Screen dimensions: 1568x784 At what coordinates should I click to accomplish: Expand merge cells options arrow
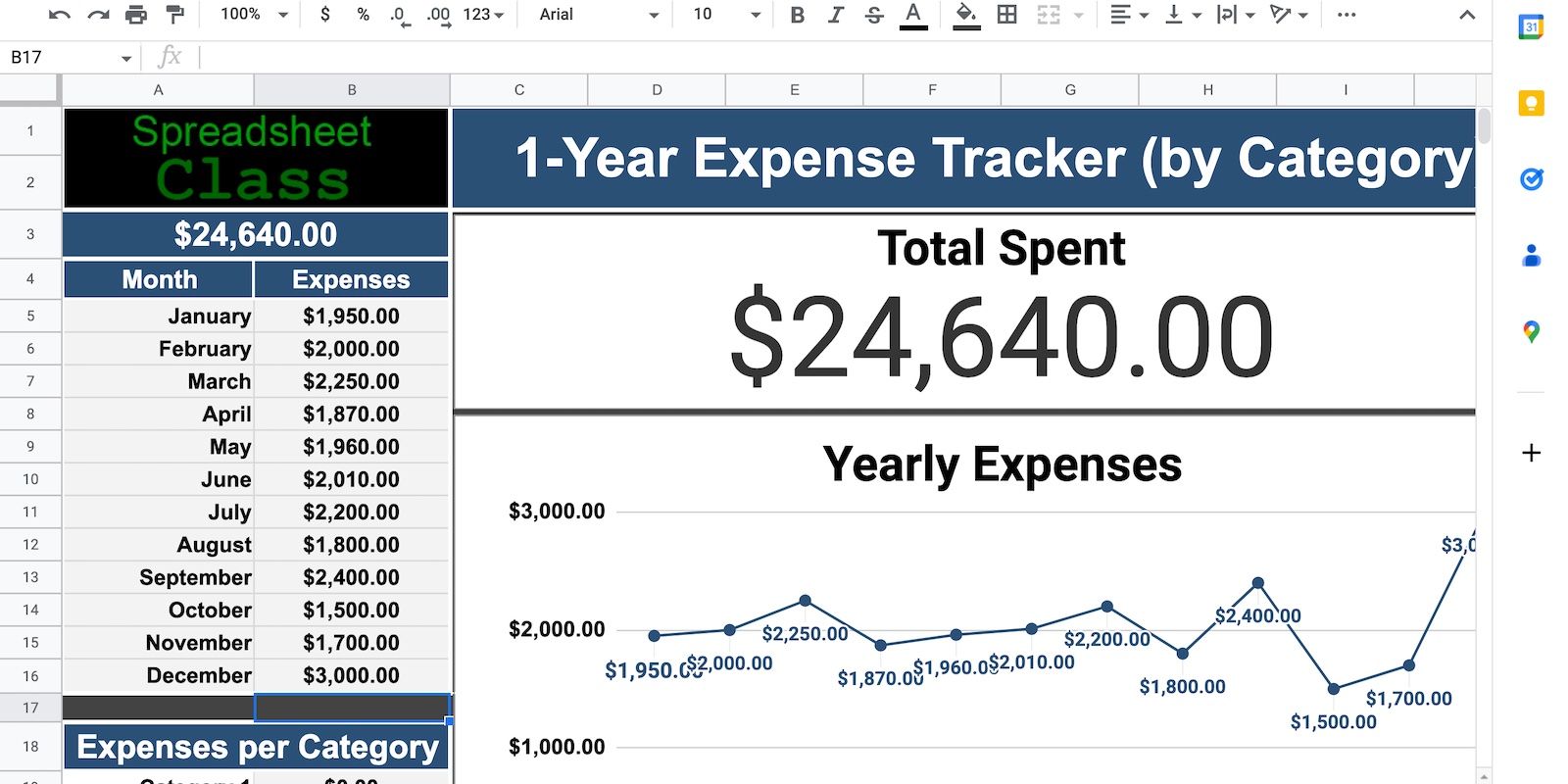pyautogui.click(x=1079, y=15)
